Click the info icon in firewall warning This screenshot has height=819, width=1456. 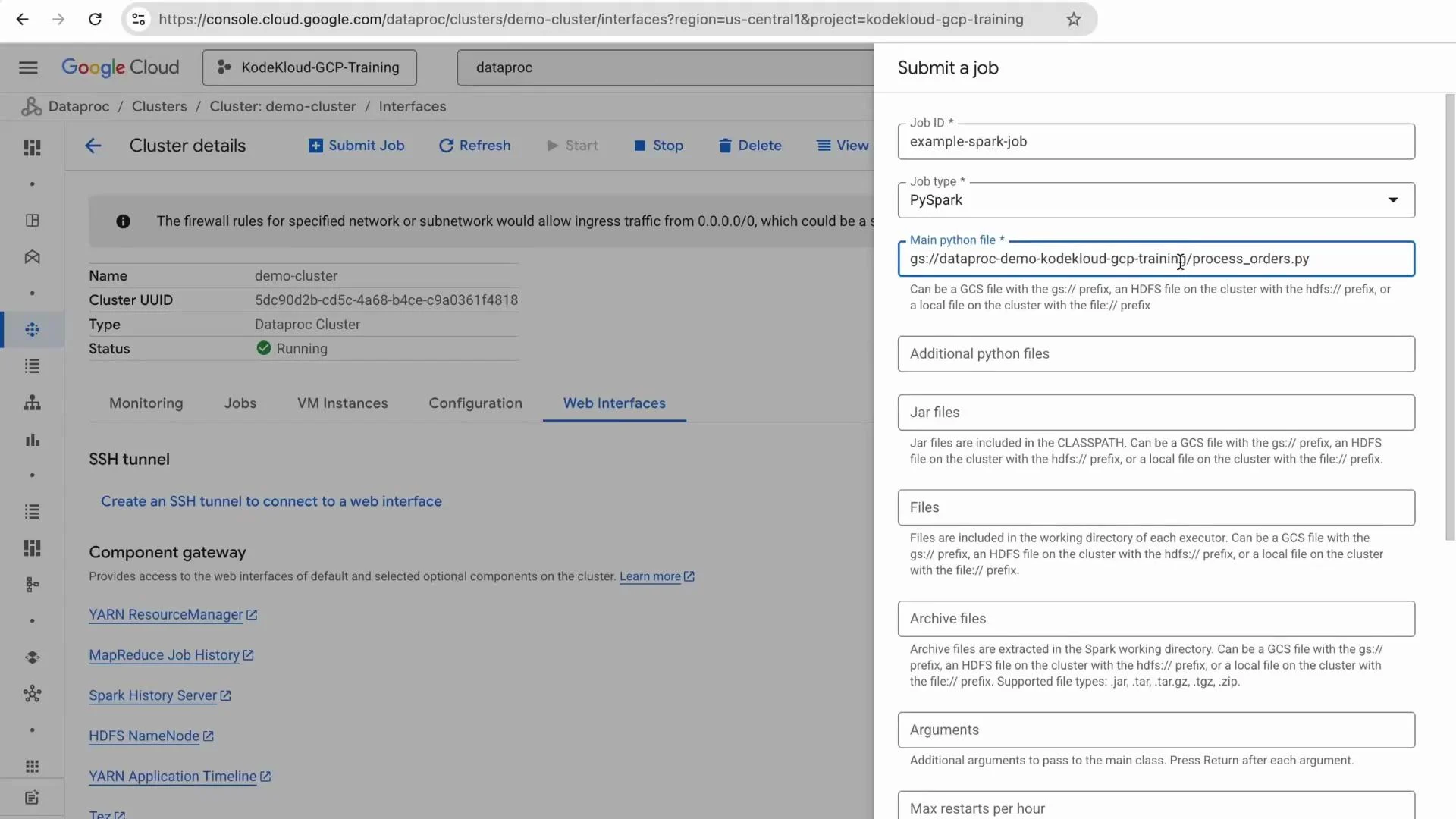point(123,221)
